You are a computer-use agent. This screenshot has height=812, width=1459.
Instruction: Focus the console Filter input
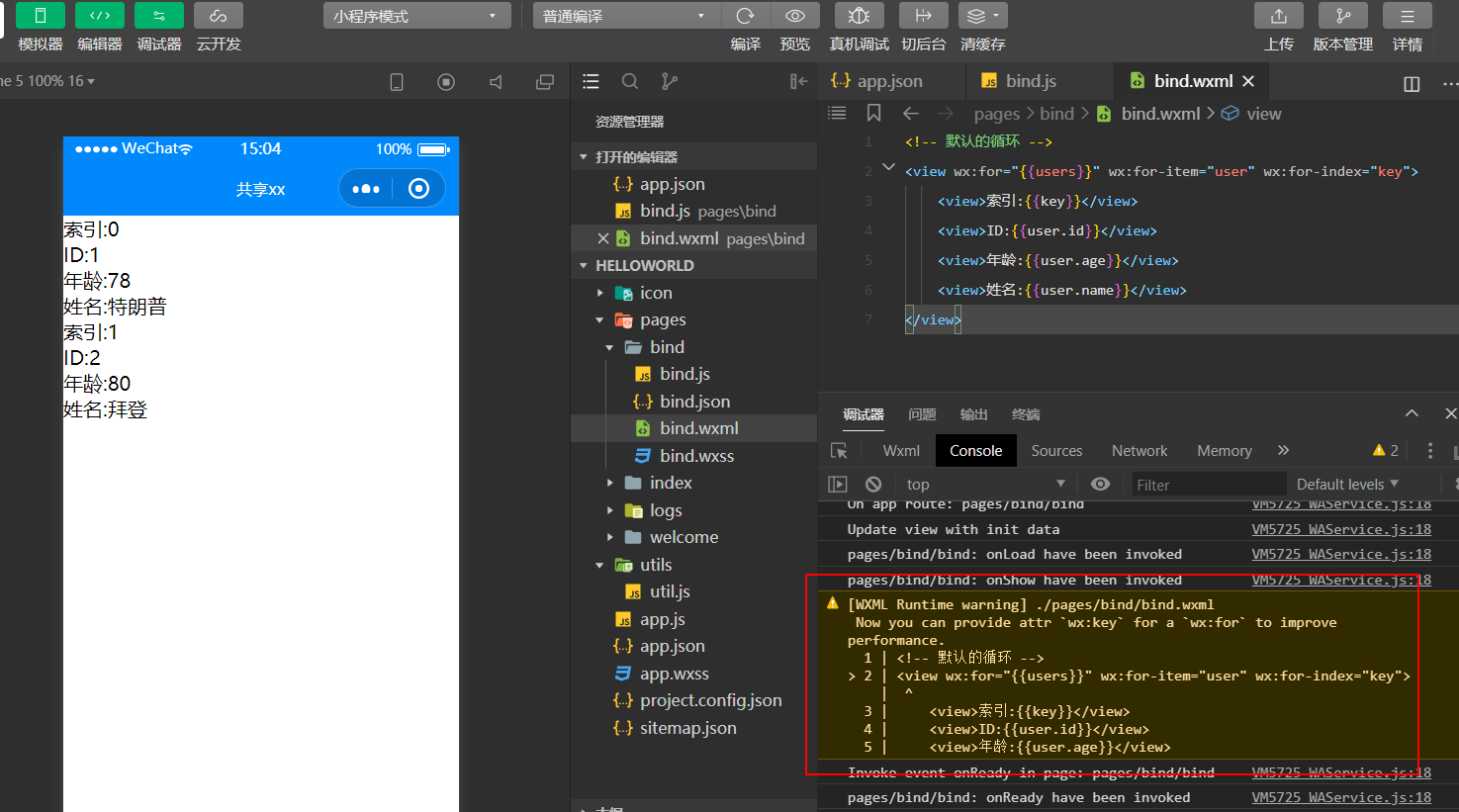pos(1207,485)
